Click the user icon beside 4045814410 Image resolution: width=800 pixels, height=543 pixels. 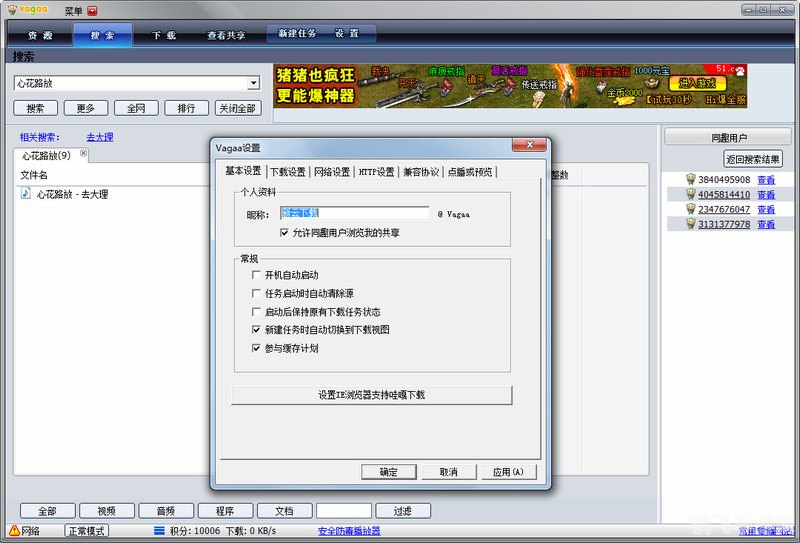691,194
